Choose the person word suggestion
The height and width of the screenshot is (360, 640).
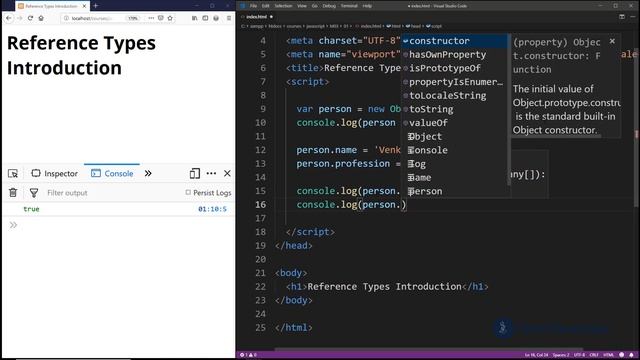click(454, 191)
